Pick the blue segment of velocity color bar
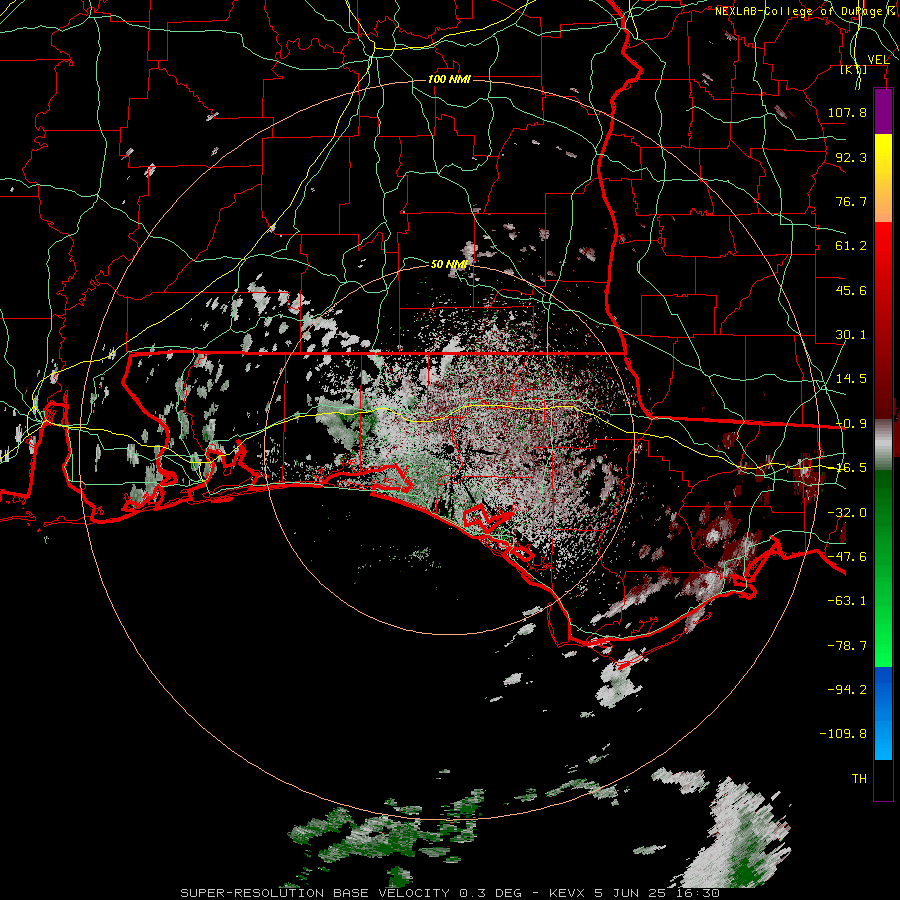Image resolution: width=900 pixels, height=900 pixels. point(883,713)
